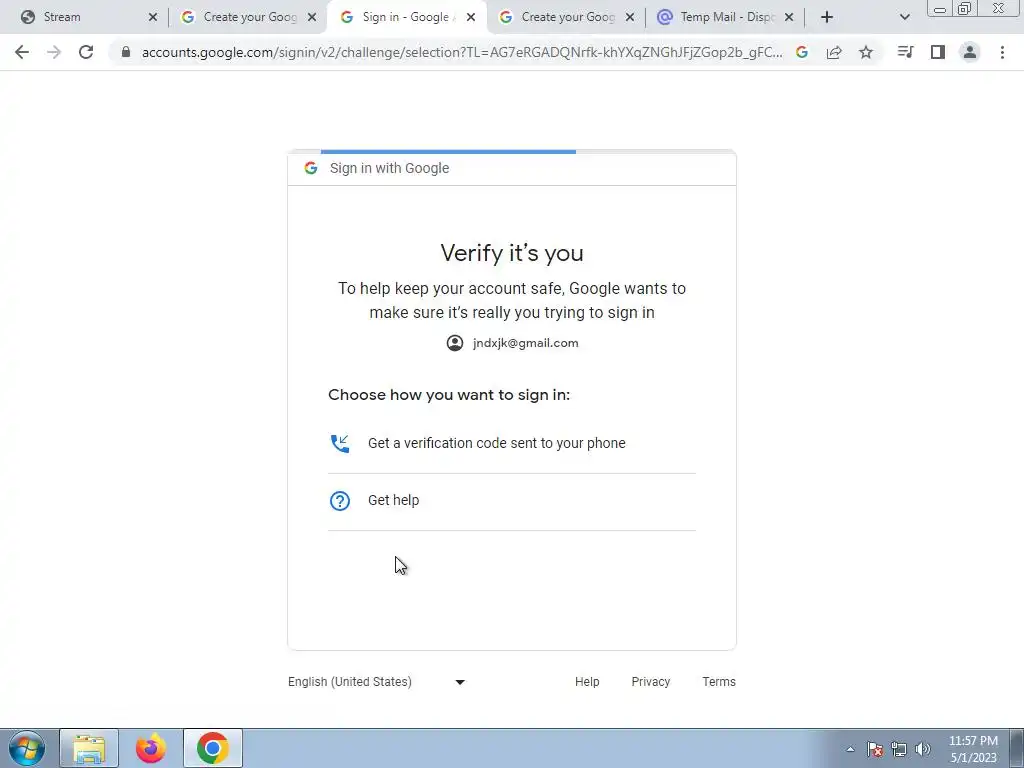Click the question mark help icon
The width and height of the screenshot is (1024, 768).
[340, 501]
